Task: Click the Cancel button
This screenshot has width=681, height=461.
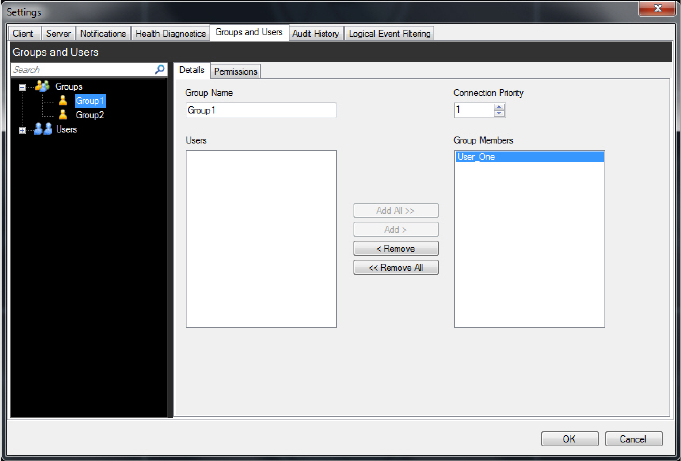Action: click(x=633, y=439)
